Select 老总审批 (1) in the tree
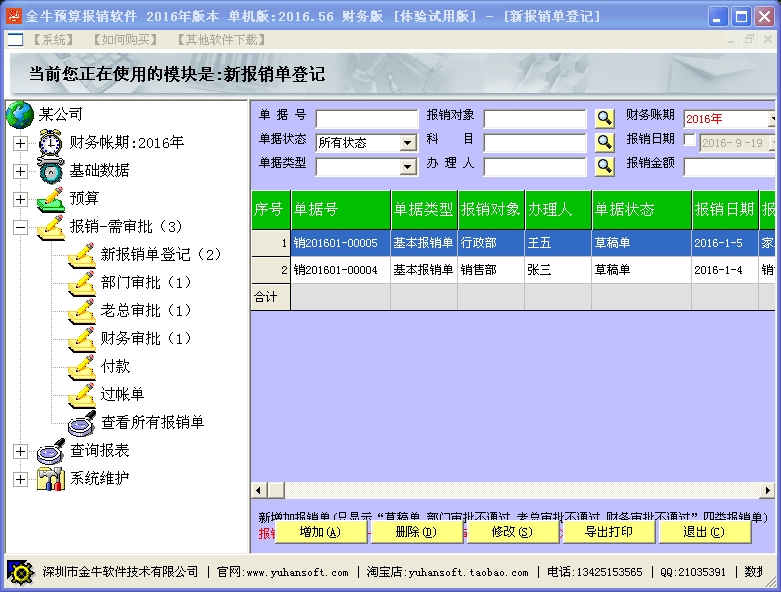The height and width of the screenshot is (592, 781). tap(145, 310)
